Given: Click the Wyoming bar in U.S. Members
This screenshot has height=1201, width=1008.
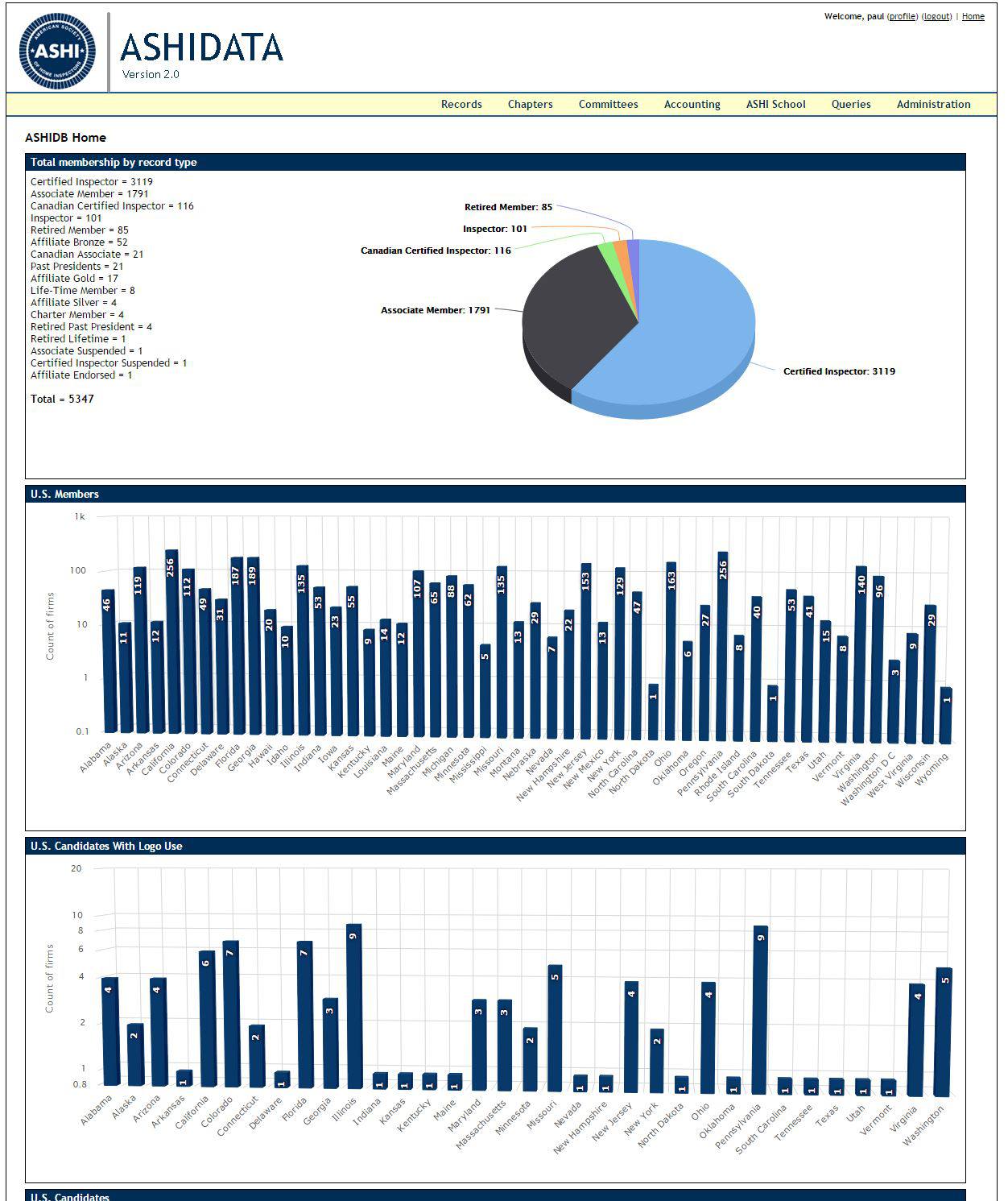Looking at the screenshot, I should pyautogui.click(x=946, y=714).
